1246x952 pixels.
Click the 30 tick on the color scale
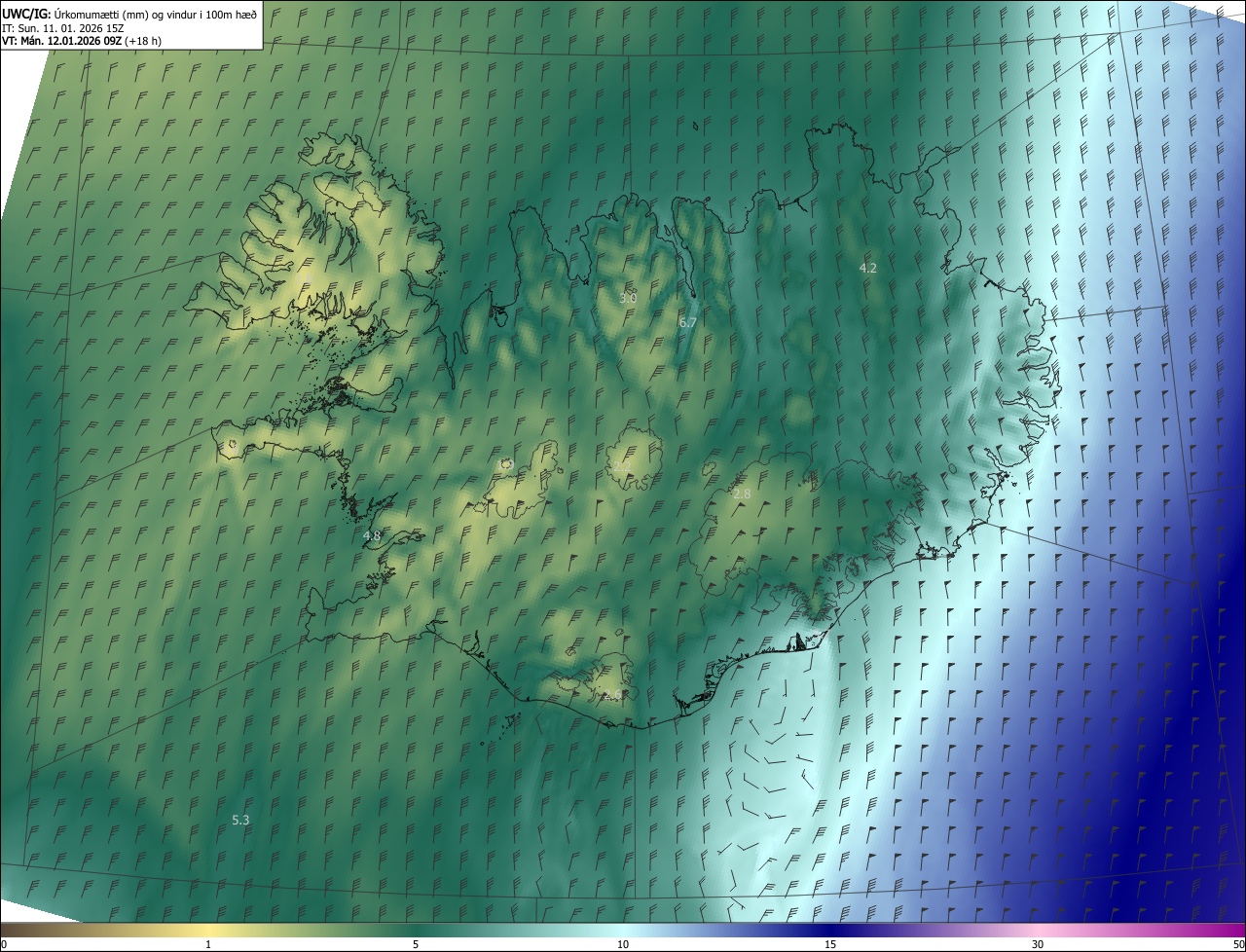tap(1038, 944)
